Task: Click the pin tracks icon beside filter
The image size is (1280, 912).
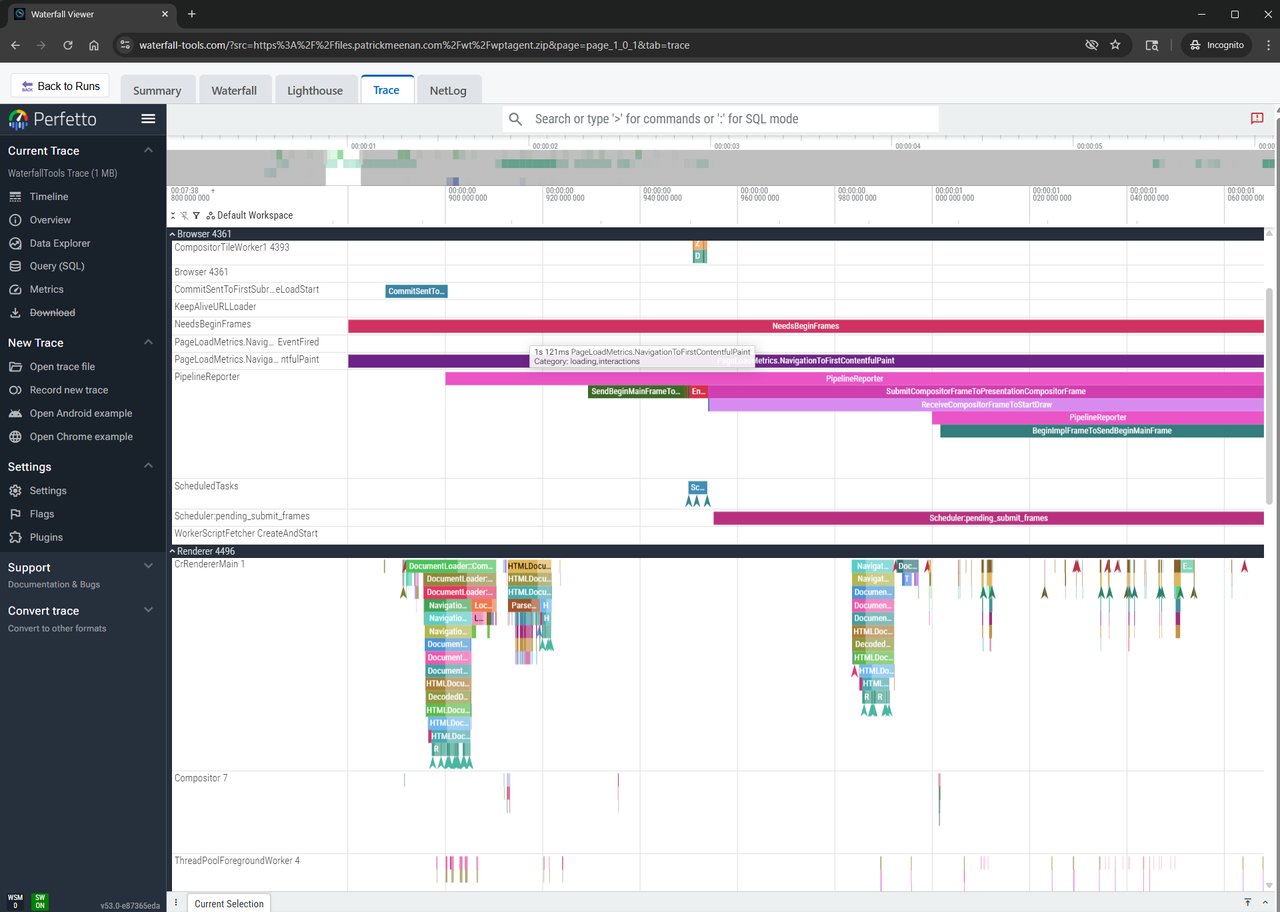Action: click(x=185, y=215)
